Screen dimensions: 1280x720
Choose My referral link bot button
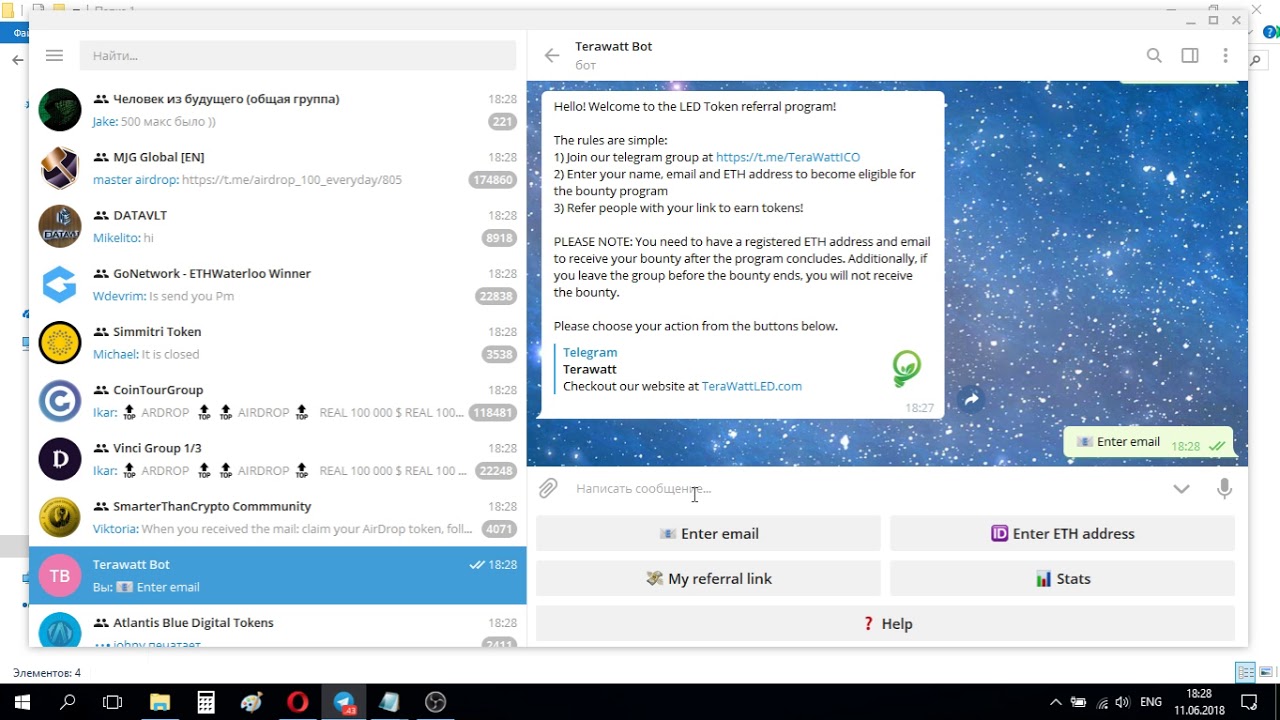(x=708, y=579)
